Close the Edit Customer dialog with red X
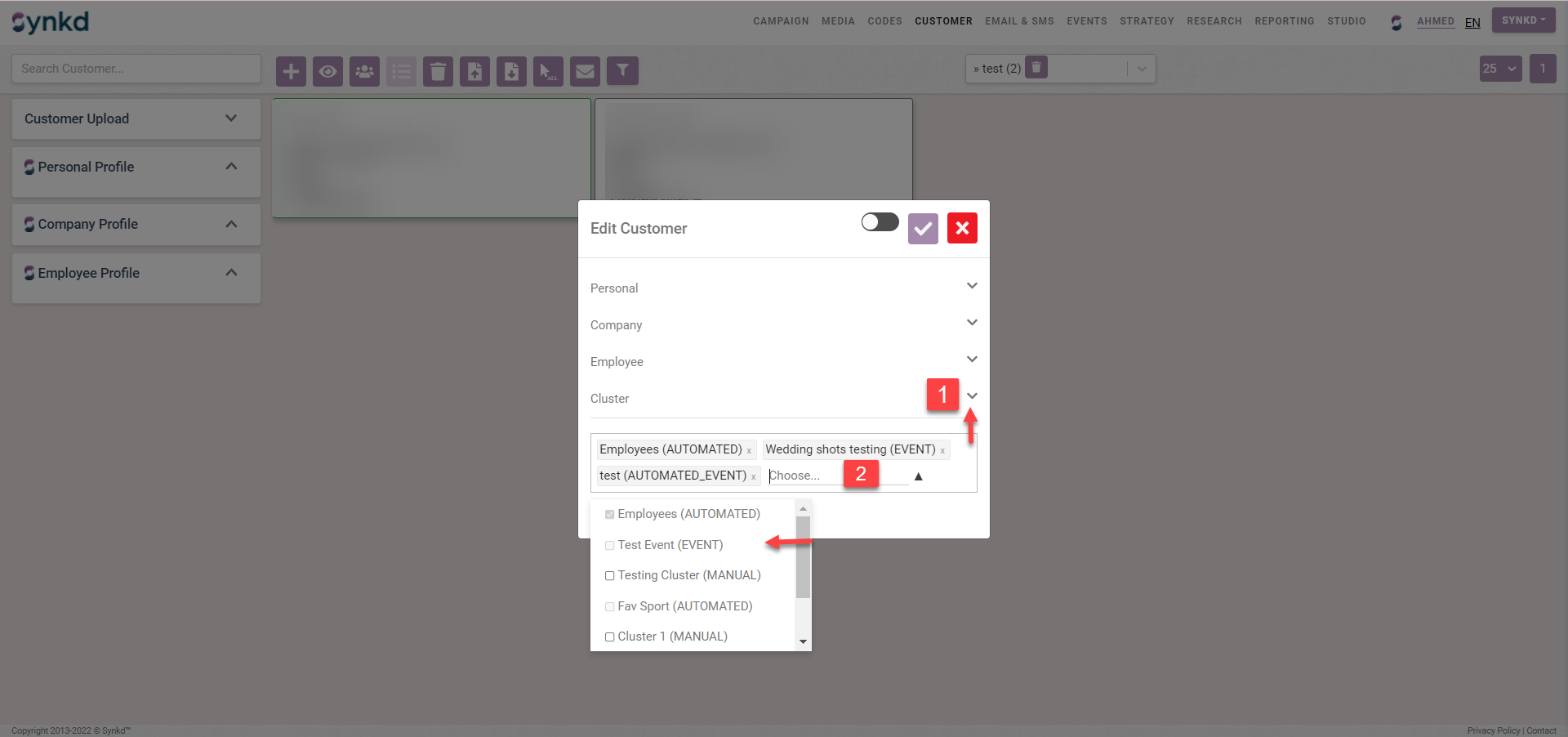This screenshot has width=1568, height=737. [x=962, y=229]
